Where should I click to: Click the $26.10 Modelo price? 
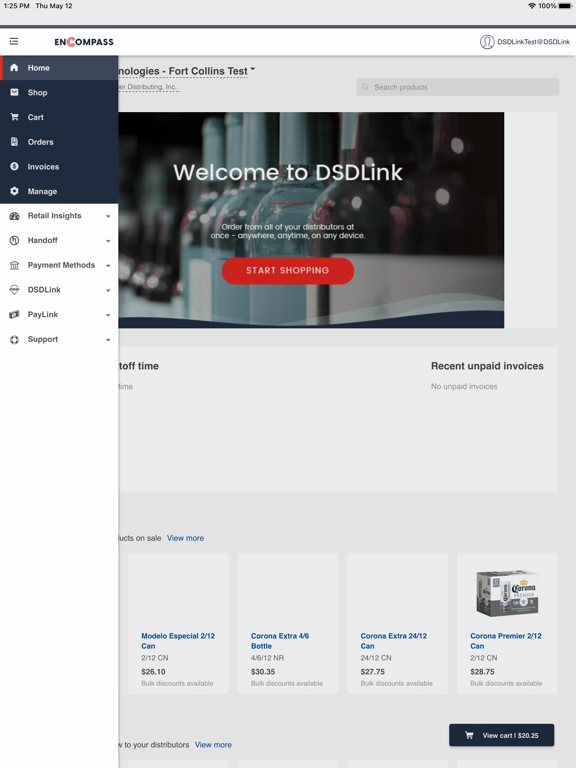153,672
